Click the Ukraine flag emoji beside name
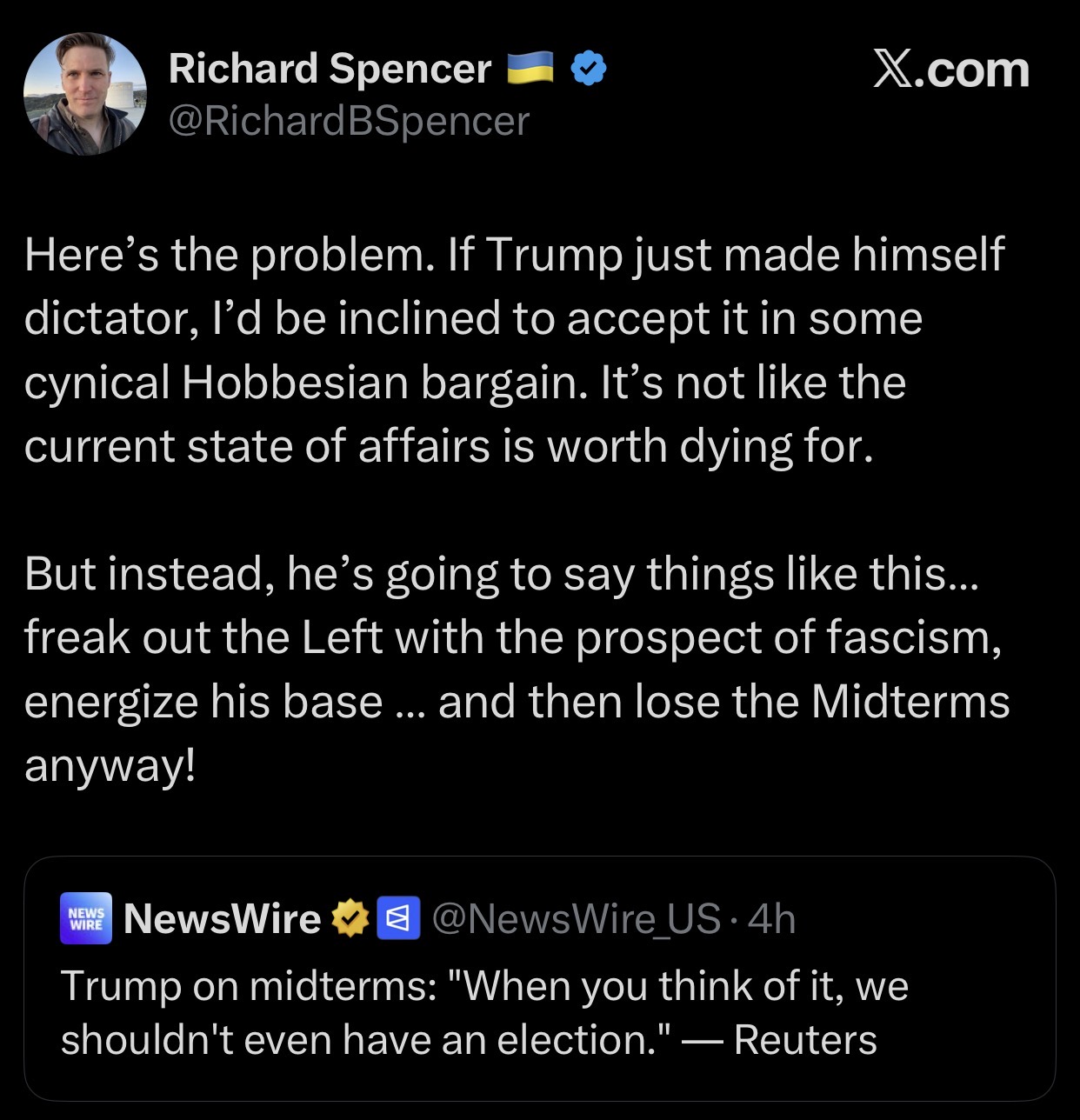Viewport: 1080px width, 1120px height. coord(530,68)
